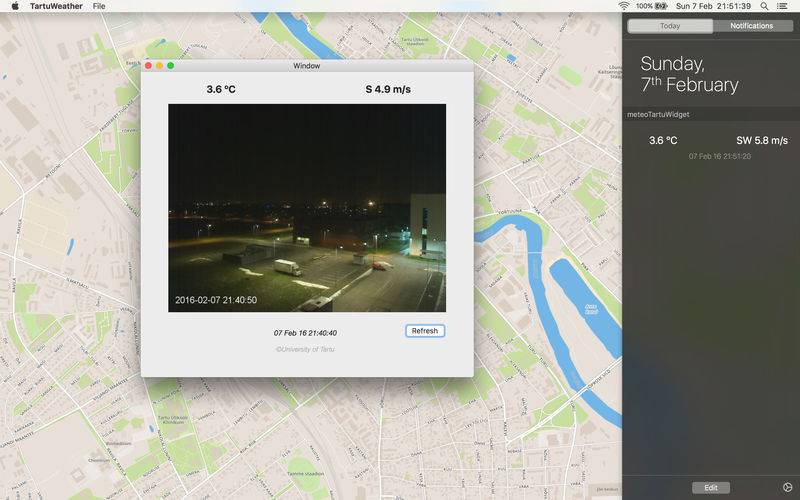
Task: Close the weather window with red button
Action: pos(148,66)
